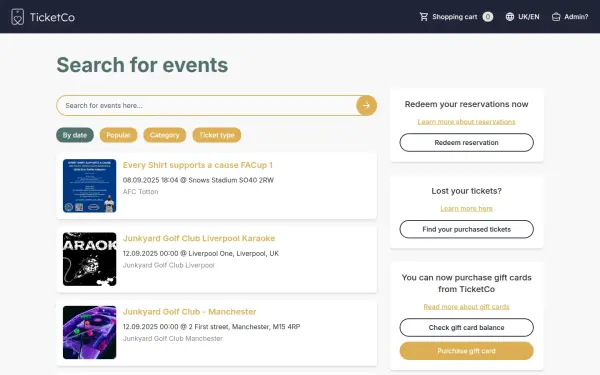This screenshot has width=600, height=375.
Task: Click the Manchester golf event thumbnail
Action: [90, 333]
